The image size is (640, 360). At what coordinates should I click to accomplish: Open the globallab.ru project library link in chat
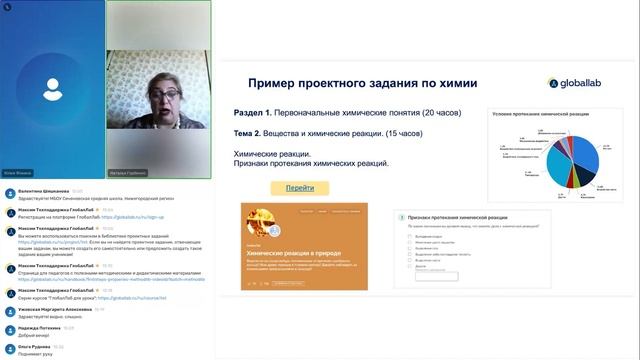[x=53, y=242]
